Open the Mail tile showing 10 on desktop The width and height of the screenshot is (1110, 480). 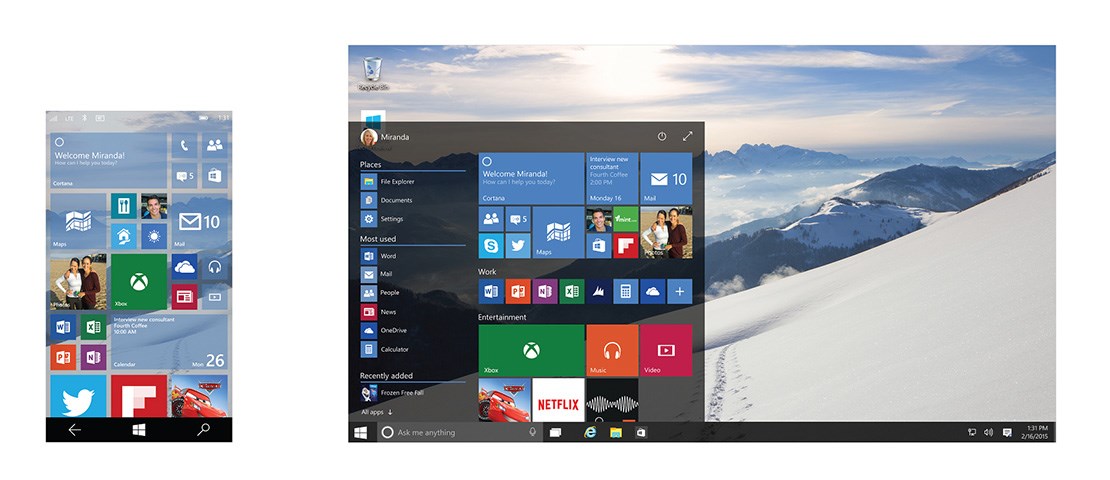tap(666, 178)
